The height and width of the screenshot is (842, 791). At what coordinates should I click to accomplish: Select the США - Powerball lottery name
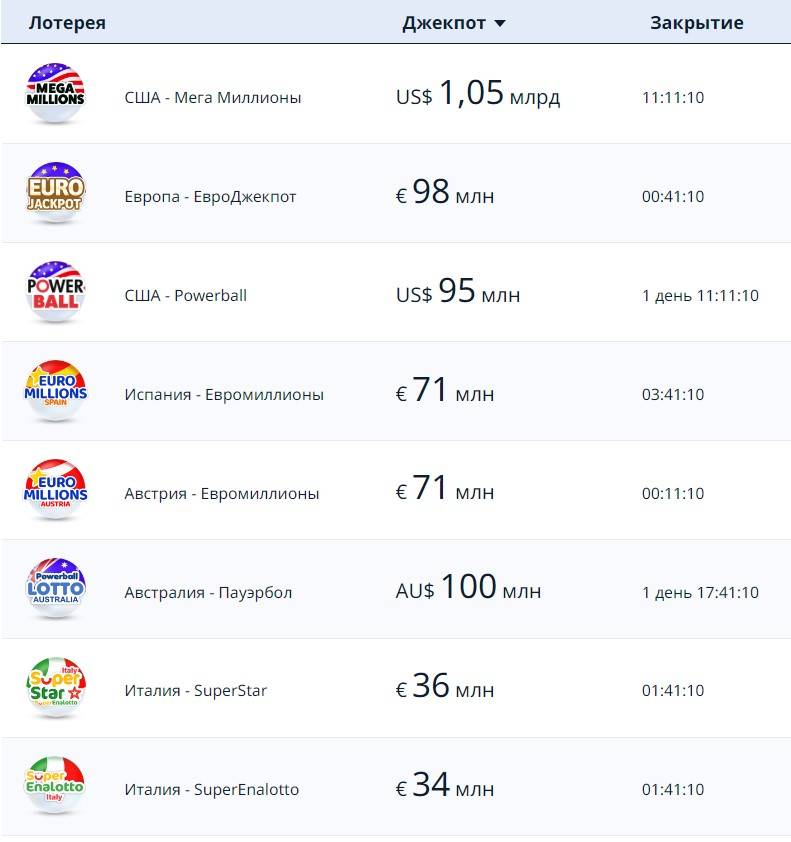[x=185, y=296]
